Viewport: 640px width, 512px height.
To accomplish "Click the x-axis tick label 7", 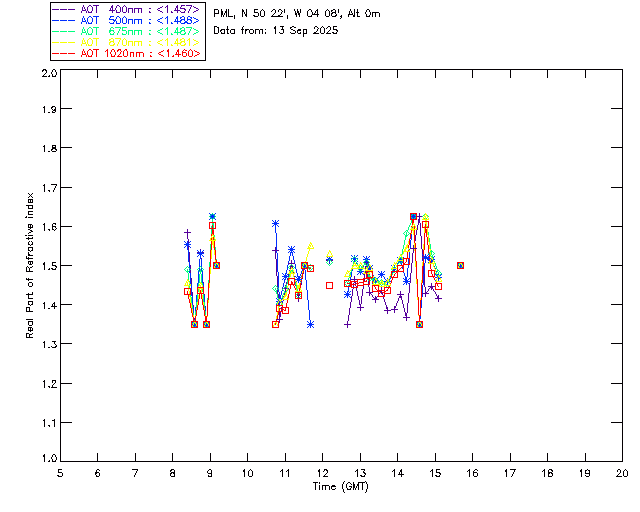I will click(135, 473).
